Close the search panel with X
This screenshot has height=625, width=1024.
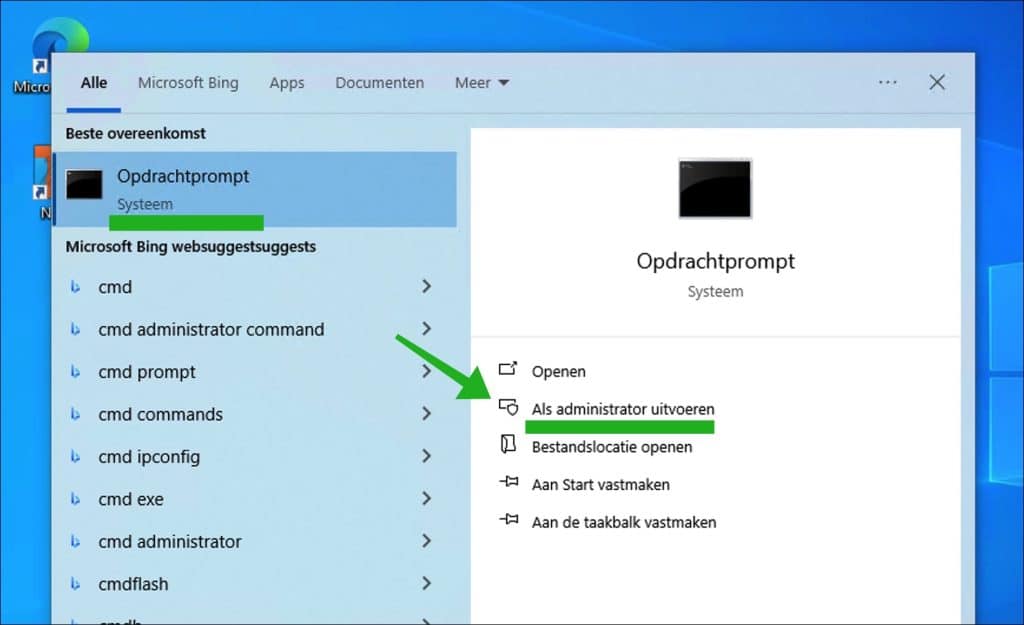937,82
